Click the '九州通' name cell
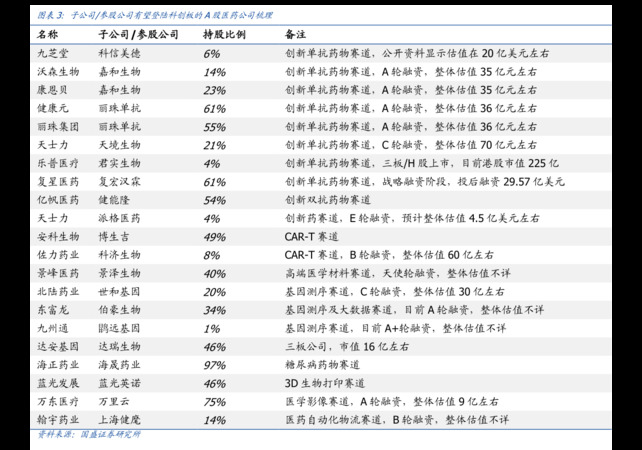 click(53, 328)
